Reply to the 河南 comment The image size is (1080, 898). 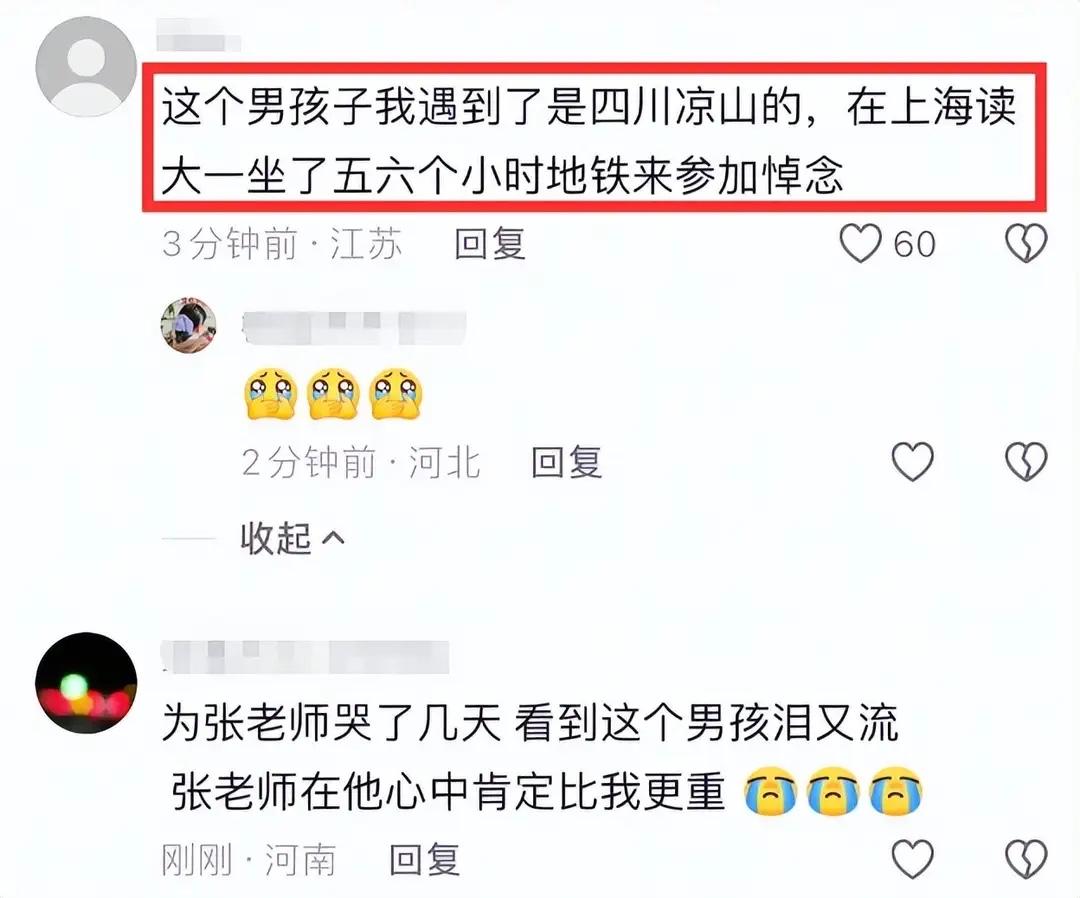click(424, 859)
